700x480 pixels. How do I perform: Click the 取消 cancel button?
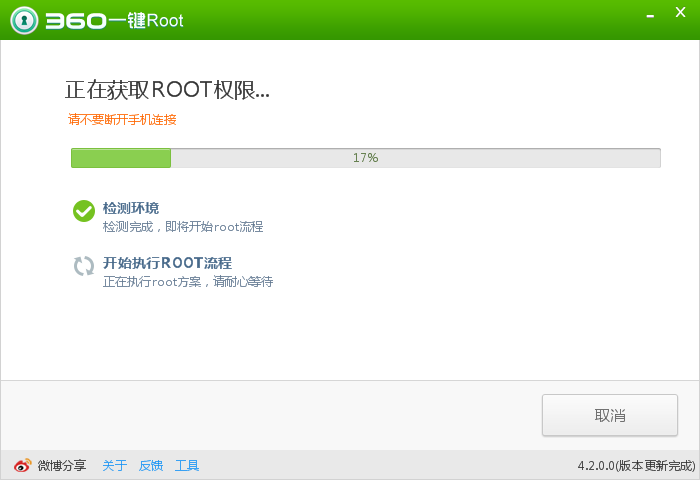610,415
